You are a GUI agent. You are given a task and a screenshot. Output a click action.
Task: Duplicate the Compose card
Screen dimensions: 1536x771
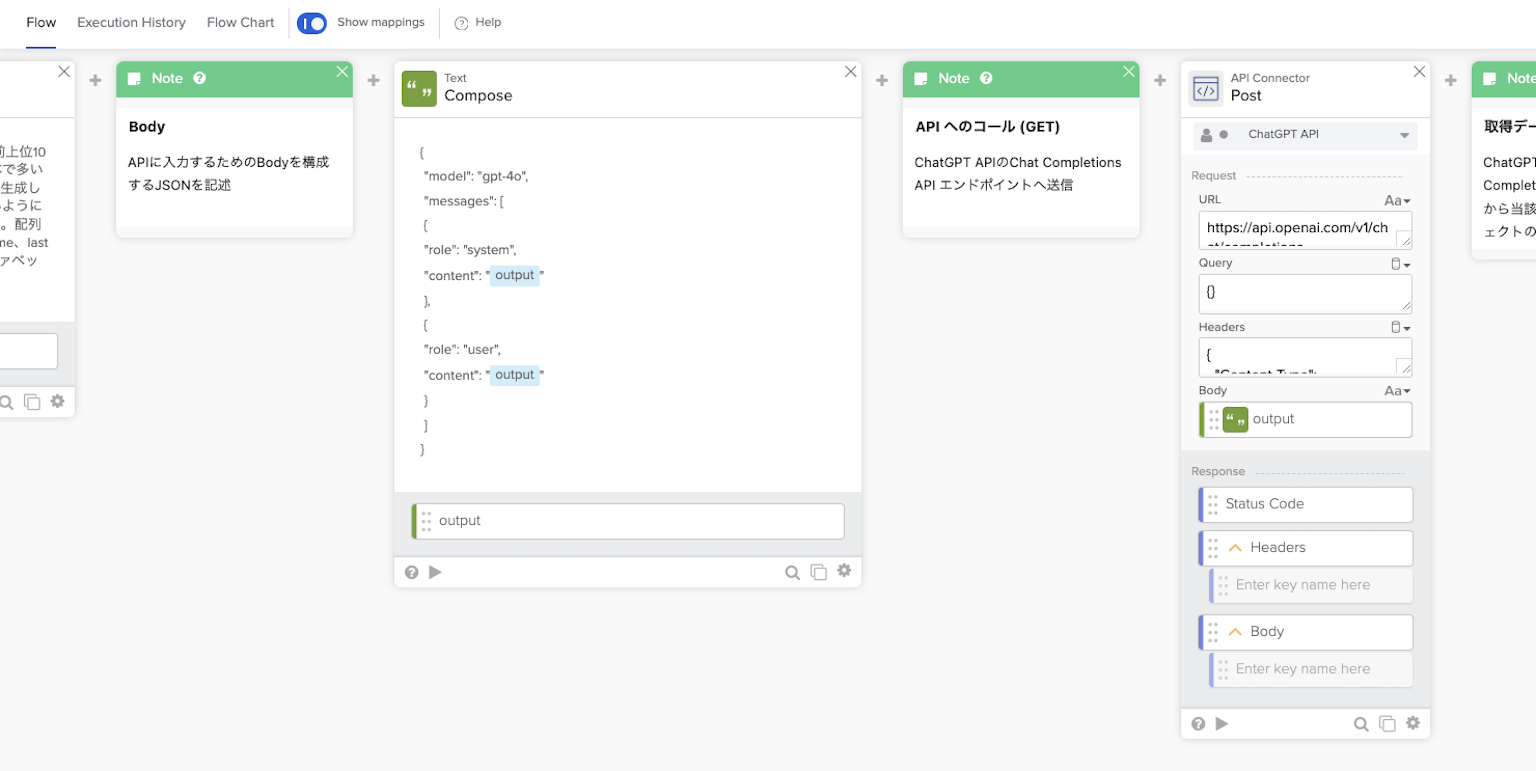click(x=818, y=572)
